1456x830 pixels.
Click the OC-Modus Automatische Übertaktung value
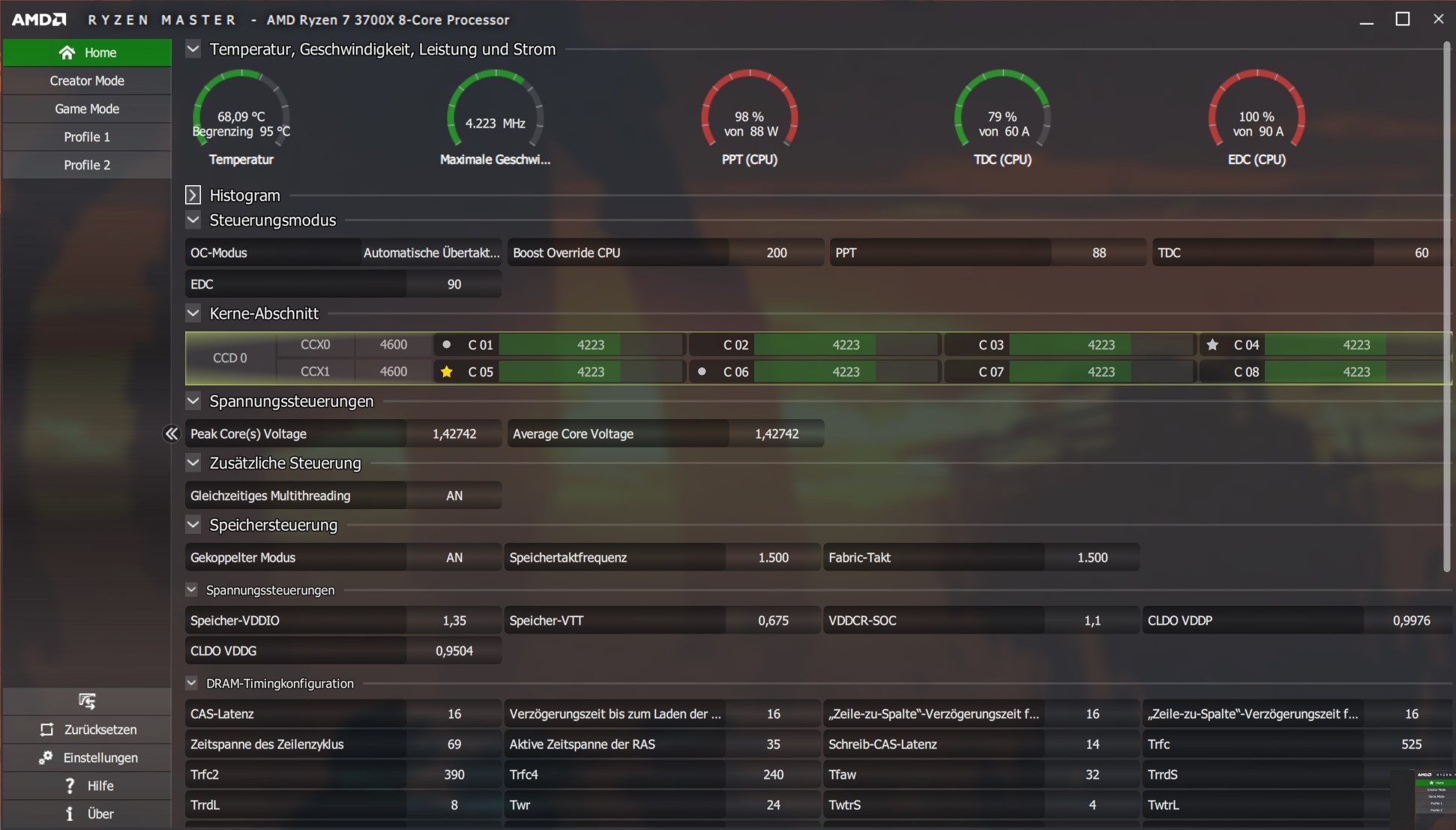pos(431,253)
